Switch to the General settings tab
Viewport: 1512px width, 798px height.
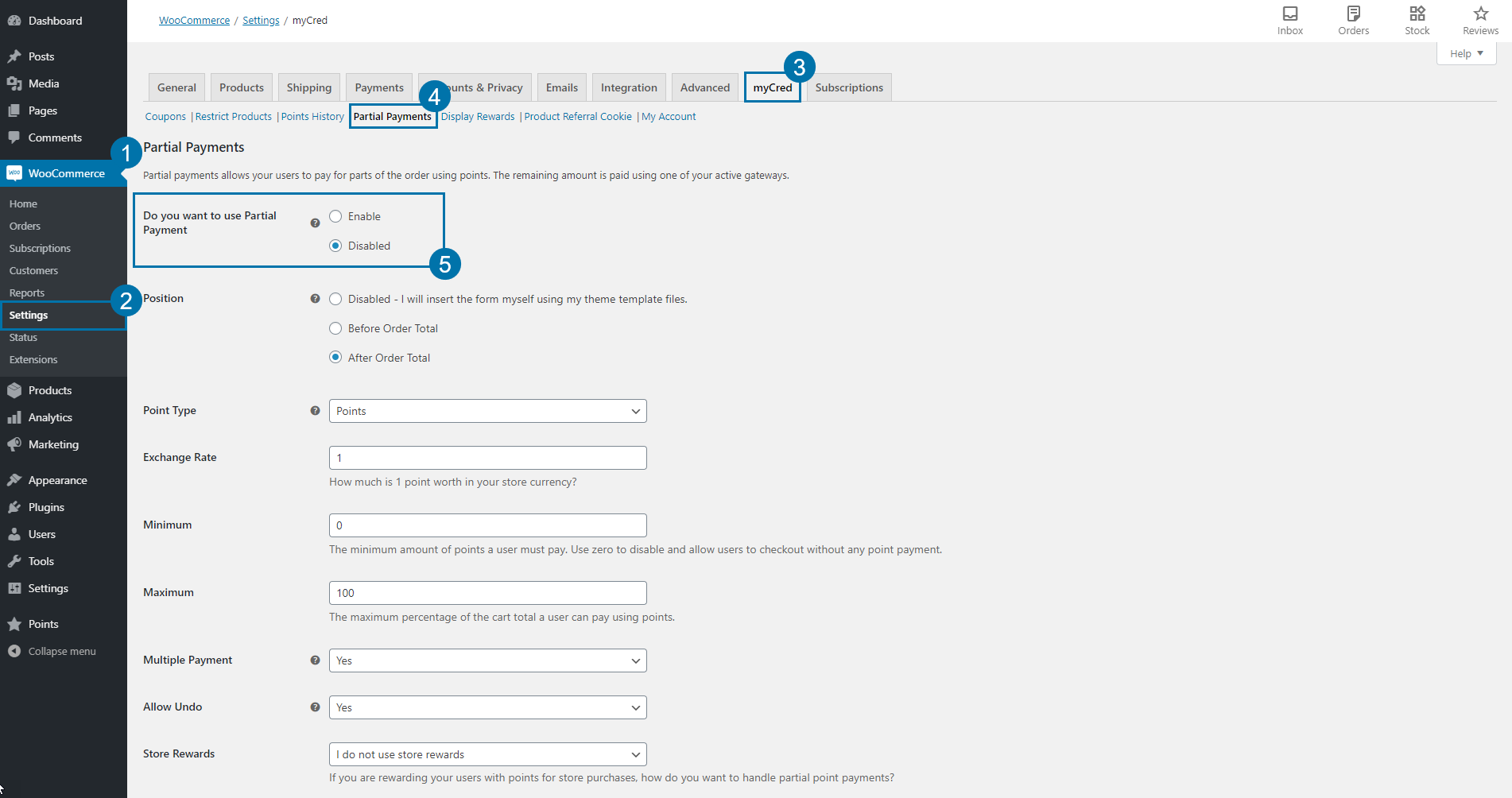[x=176, y=87]
